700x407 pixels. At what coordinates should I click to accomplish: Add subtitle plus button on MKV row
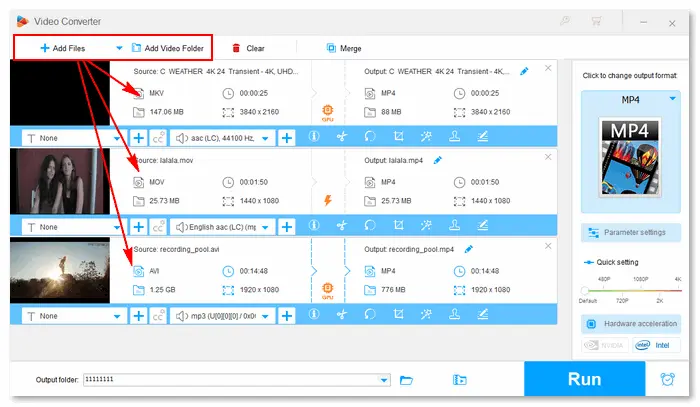point(139,138)
